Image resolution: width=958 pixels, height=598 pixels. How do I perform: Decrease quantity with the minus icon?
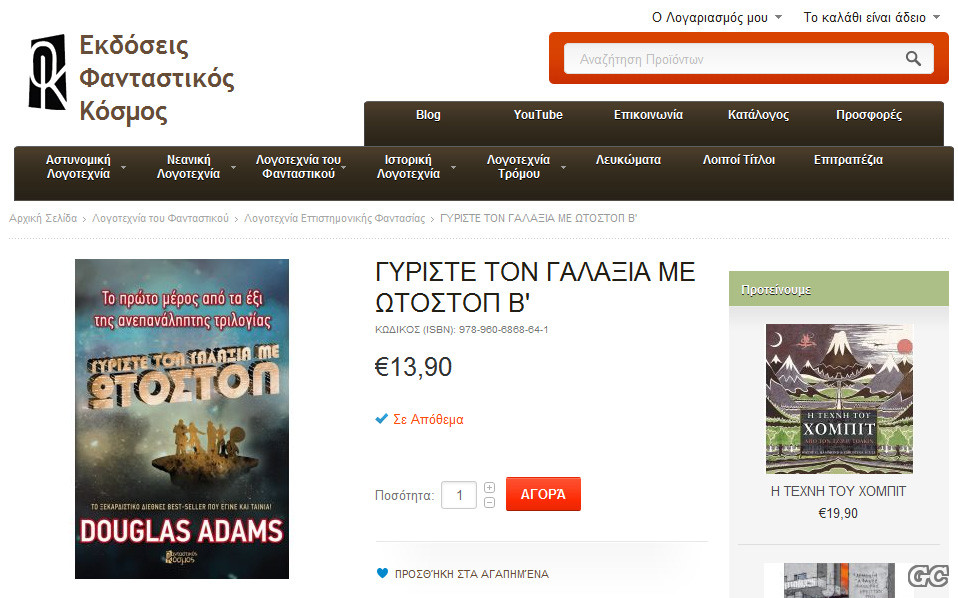pyautogui.click(x=489, y=502)
